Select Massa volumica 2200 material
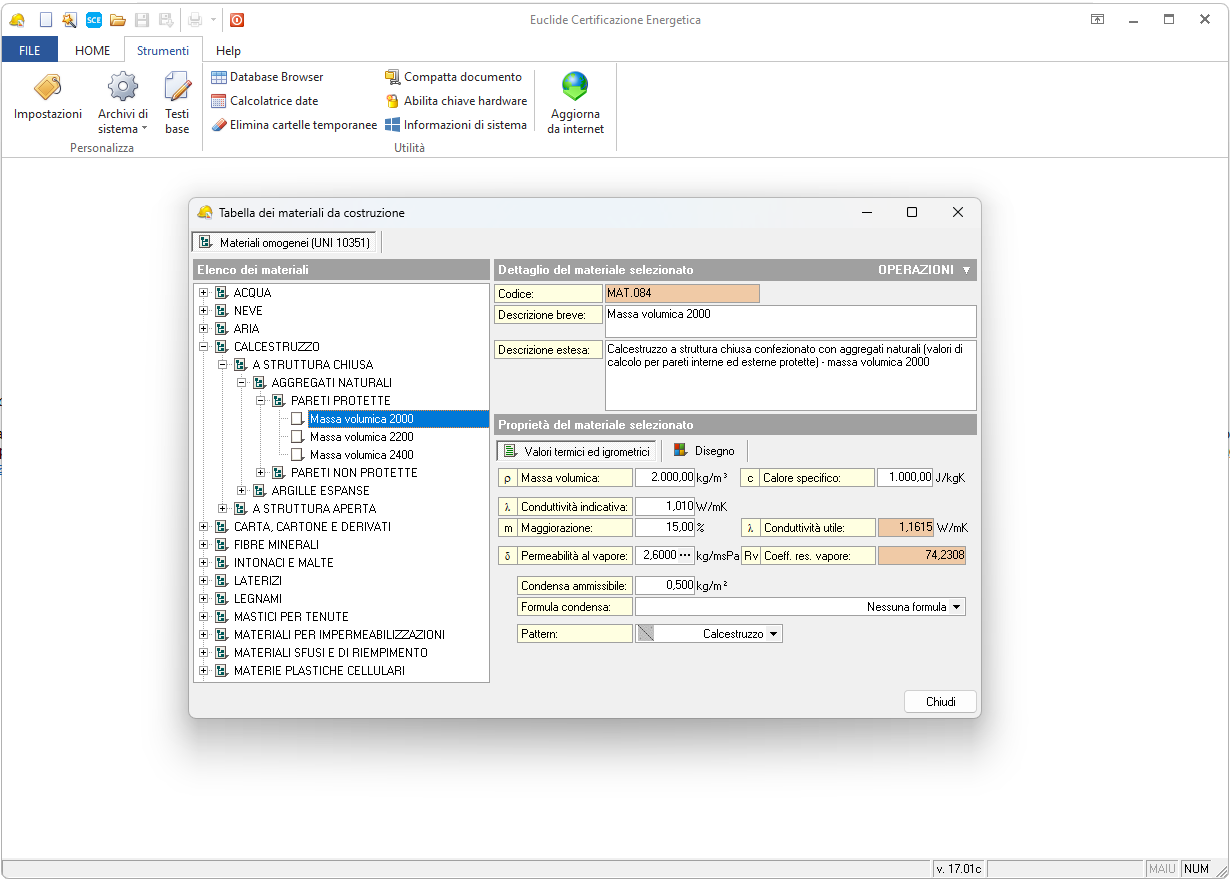Image resolution: width=1230 pixels, height=879 pixels. pos(361,437)
